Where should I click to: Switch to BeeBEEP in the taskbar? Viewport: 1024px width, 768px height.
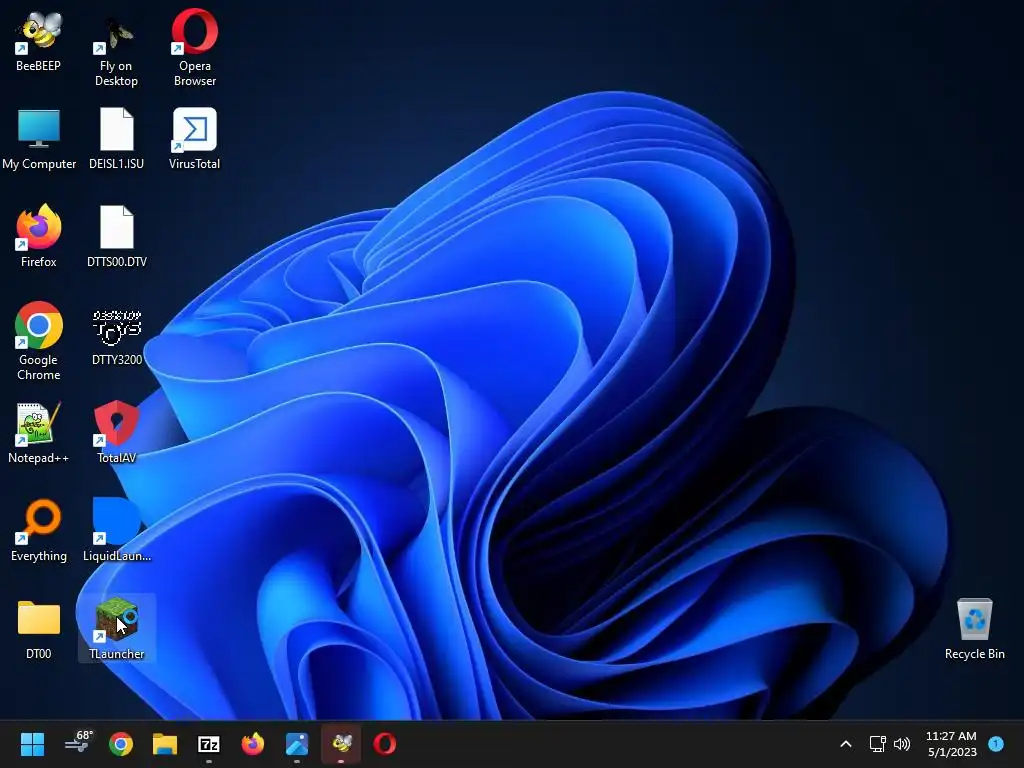341,744
